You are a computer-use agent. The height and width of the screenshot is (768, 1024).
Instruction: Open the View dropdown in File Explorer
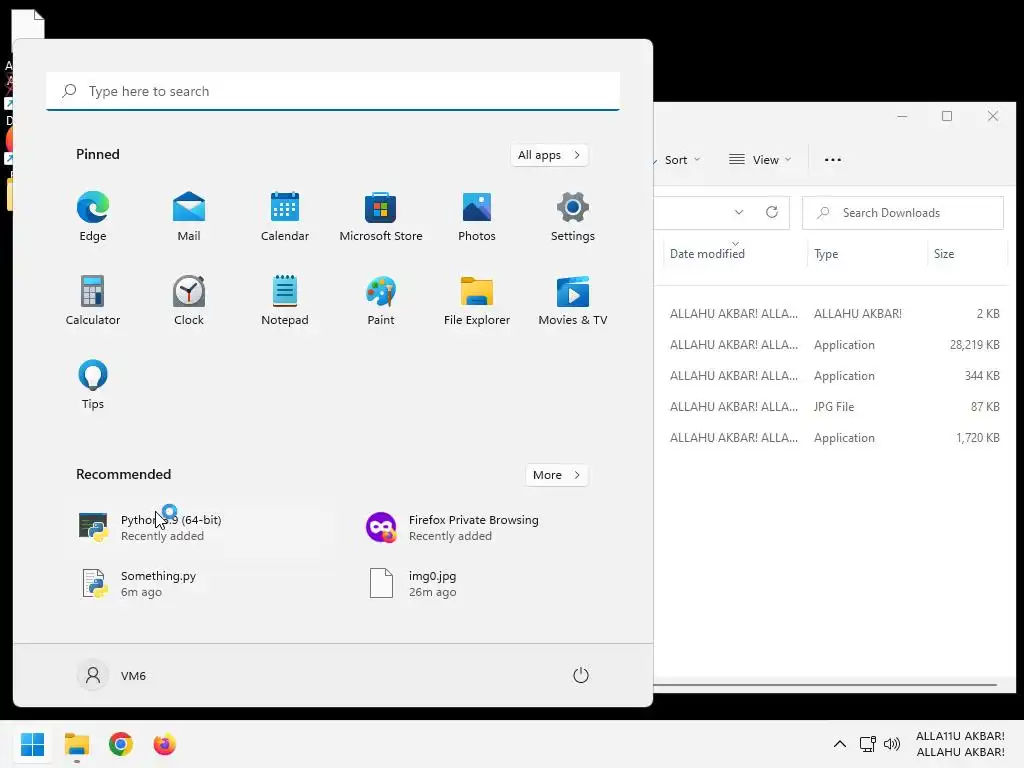[x=760, y=160]
